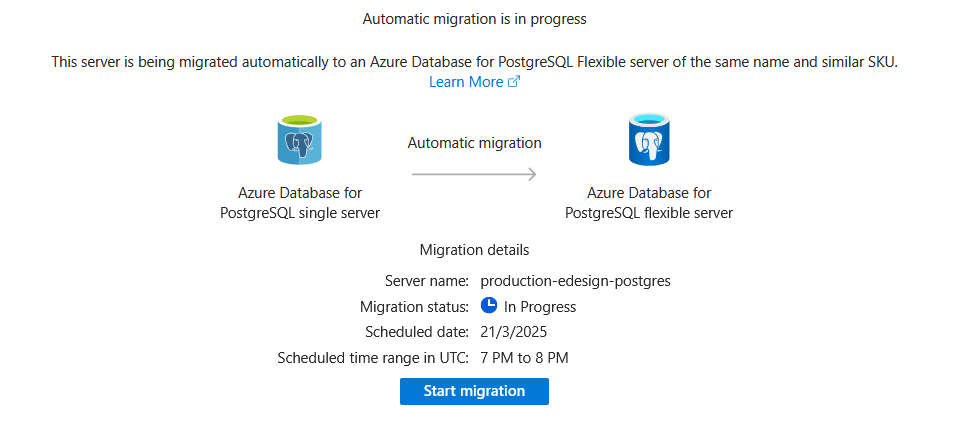Click the gray migration arrow between servers

click(474, 174)
